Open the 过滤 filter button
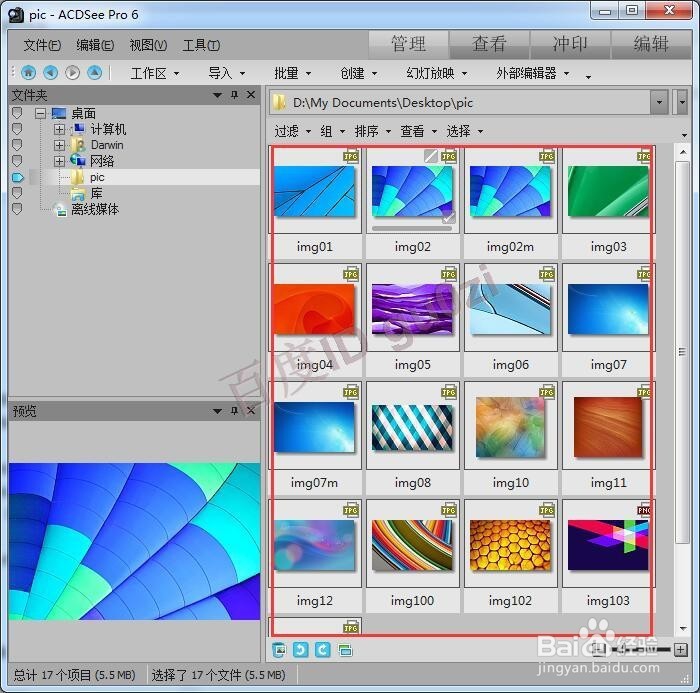Viewport: 700px width, 693px height. pyautogui.click(x=293, y=131)
